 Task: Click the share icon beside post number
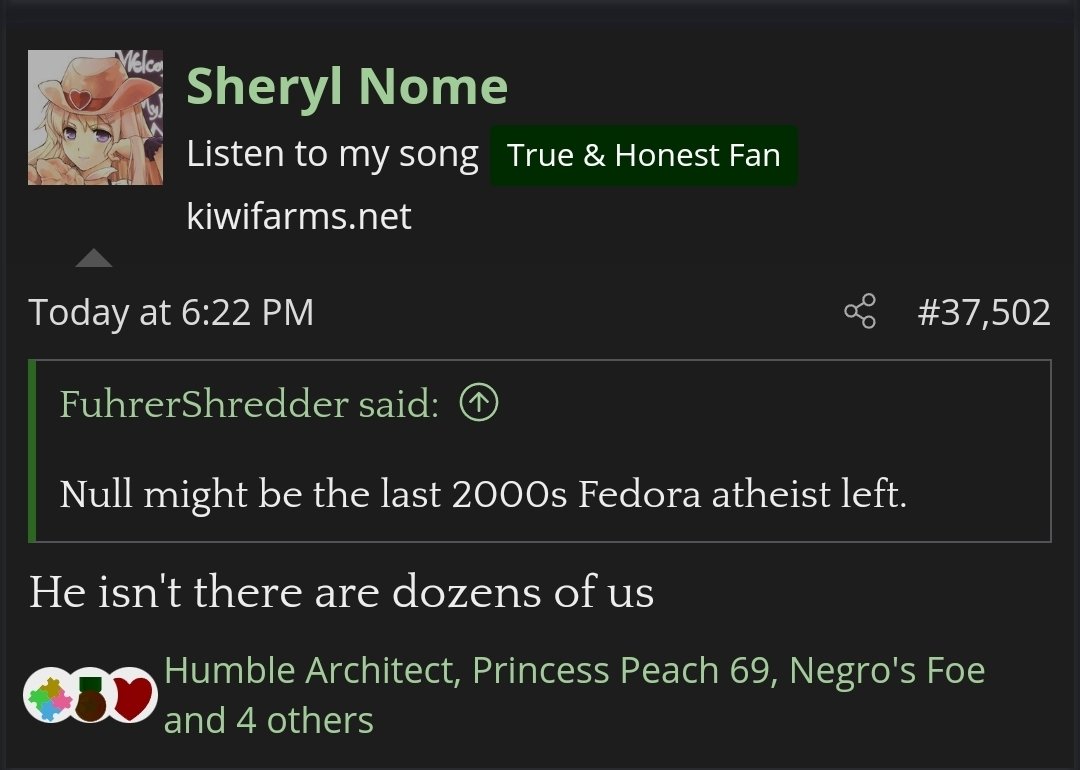(x=860, y=312)
